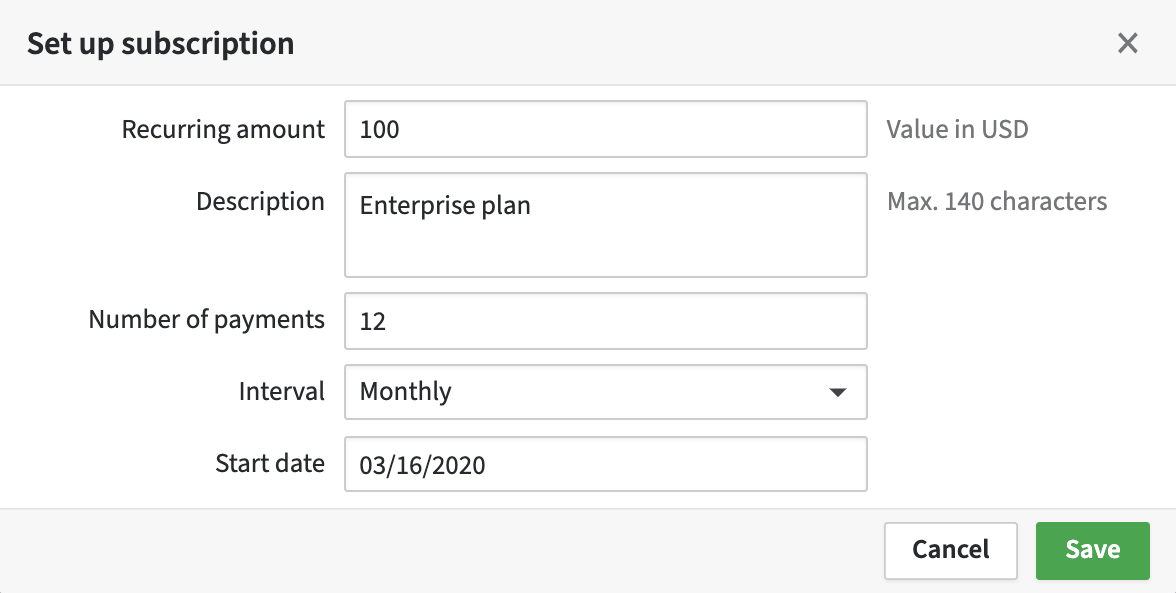The image size is (1176, 593).
Task: Click the "Enterprise plan" description text
Action: coord(445,206)
